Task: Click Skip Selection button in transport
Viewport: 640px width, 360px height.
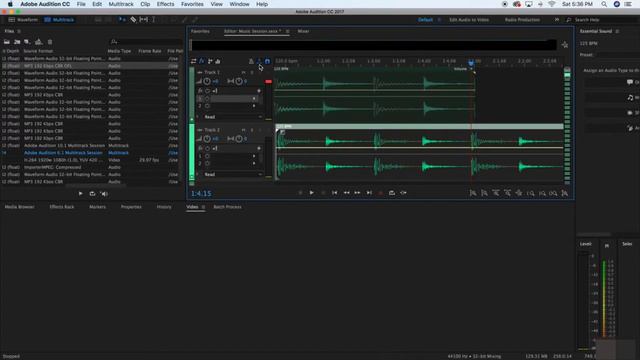Action: [403, 193]
